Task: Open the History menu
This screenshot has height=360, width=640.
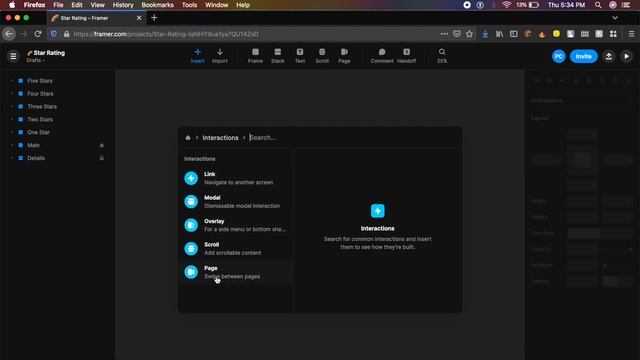Action: 123,5
